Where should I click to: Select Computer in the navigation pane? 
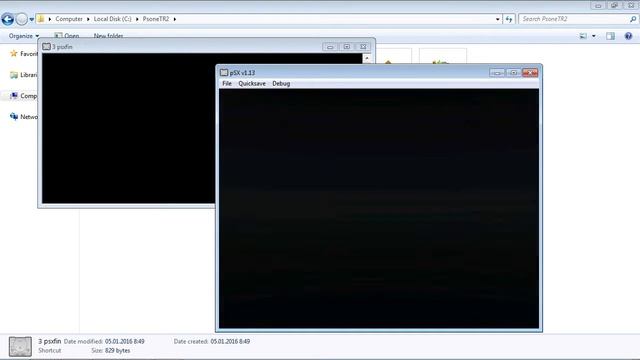pos(24,96)
